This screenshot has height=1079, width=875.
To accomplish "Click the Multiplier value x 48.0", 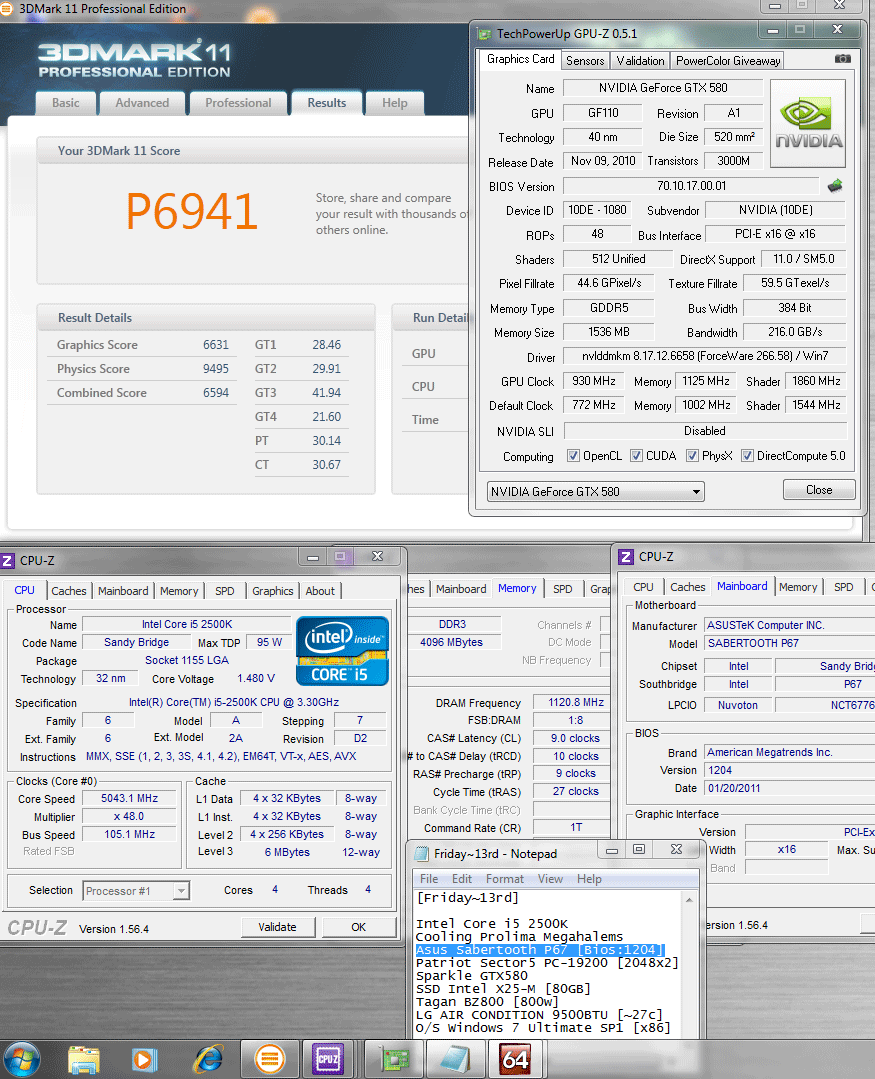I will pos(129,816).
